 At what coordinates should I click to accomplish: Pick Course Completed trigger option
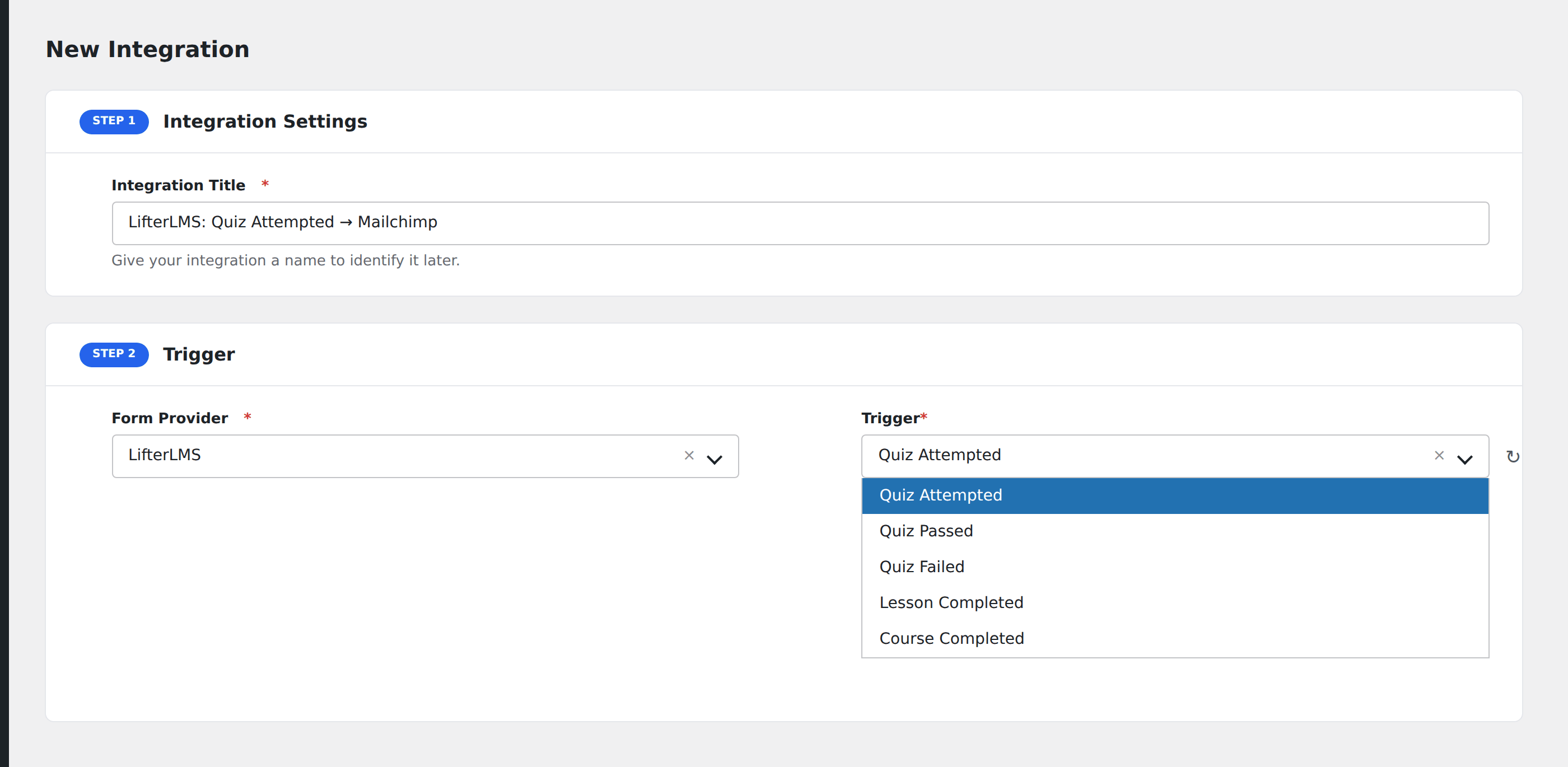[x=1175, y=639]
